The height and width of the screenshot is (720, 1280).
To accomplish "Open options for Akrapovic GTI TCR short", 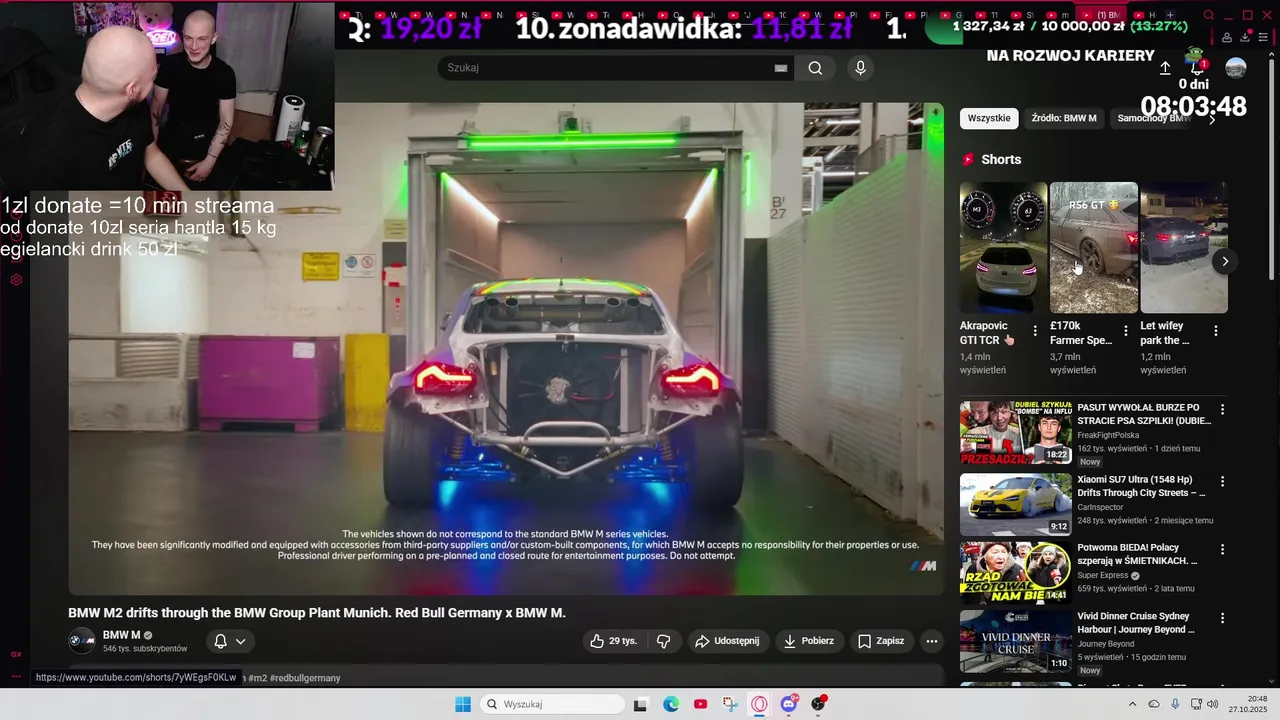I will [1035, 331].
